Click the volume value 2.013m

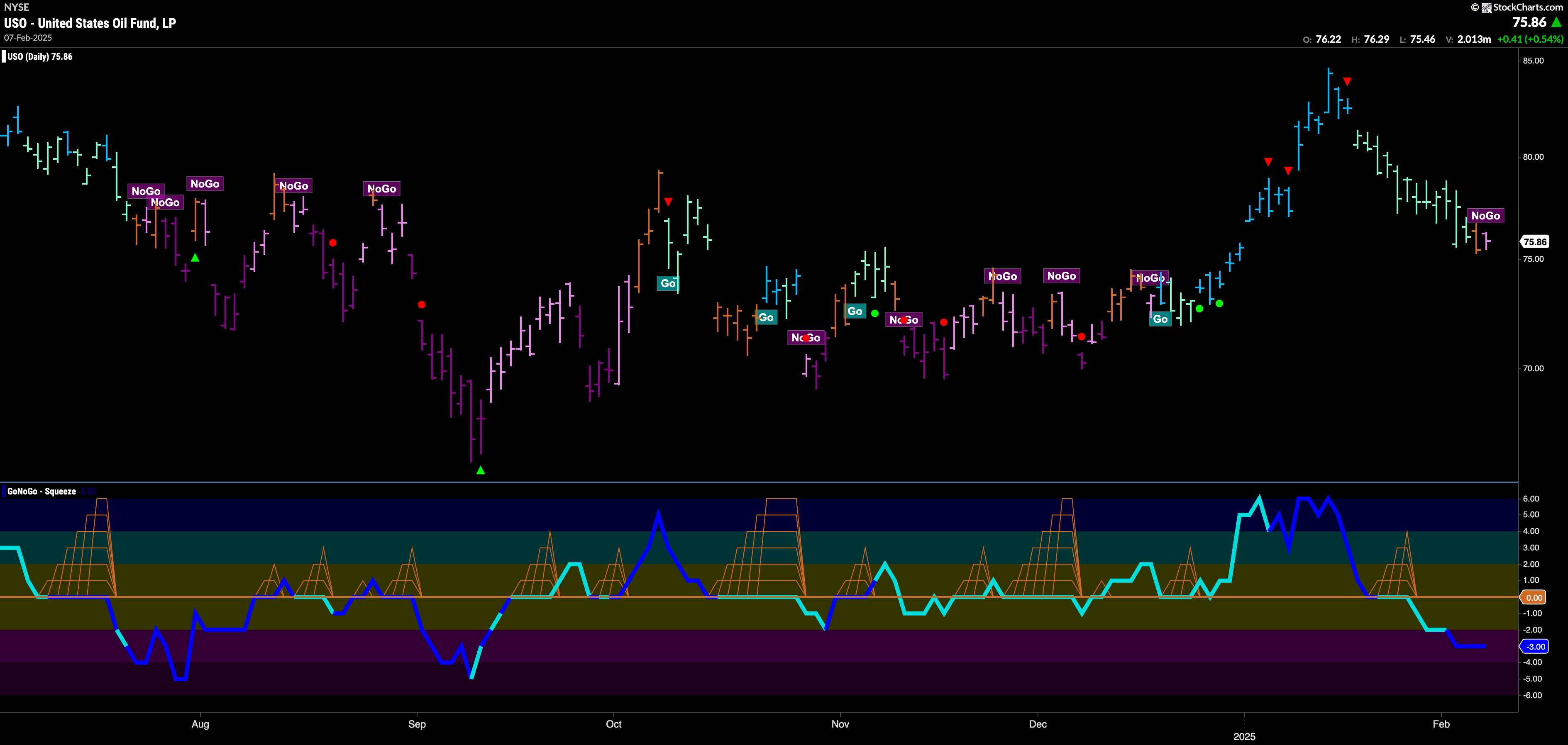click(1474, 39)
